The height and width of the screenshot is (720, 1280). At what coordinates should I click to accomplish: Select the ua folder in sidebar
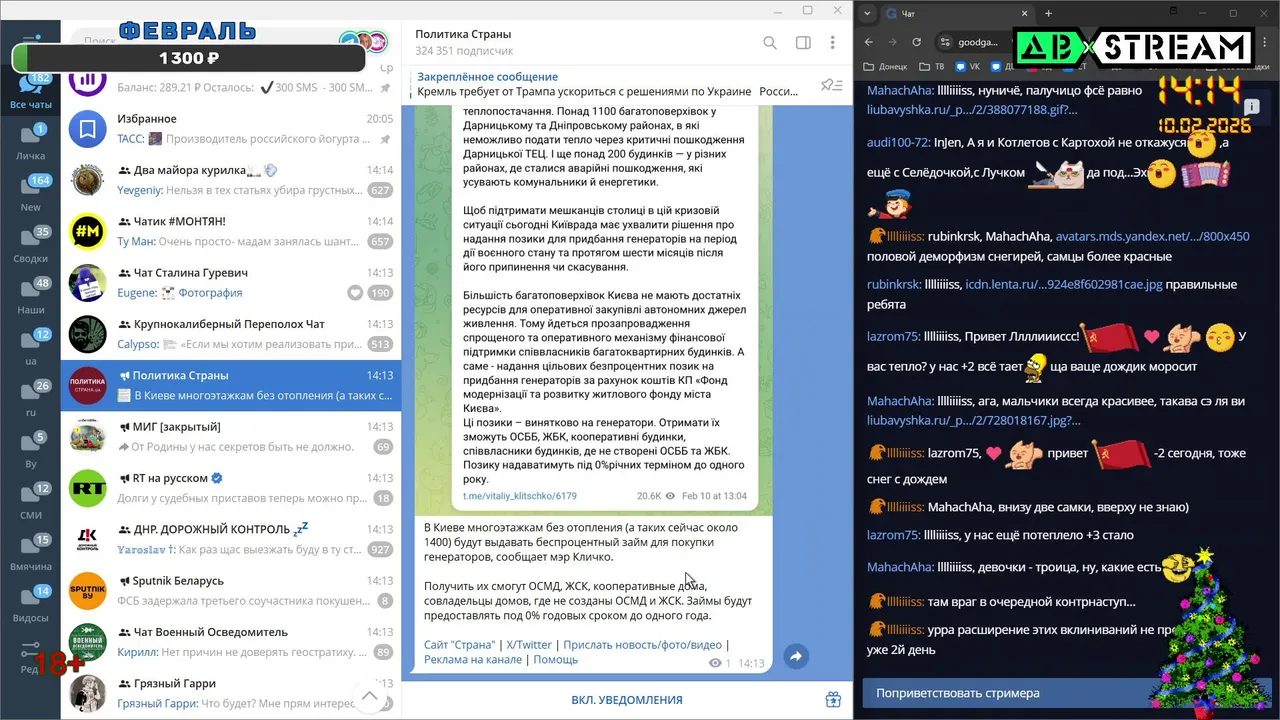(x=30, y=347)
